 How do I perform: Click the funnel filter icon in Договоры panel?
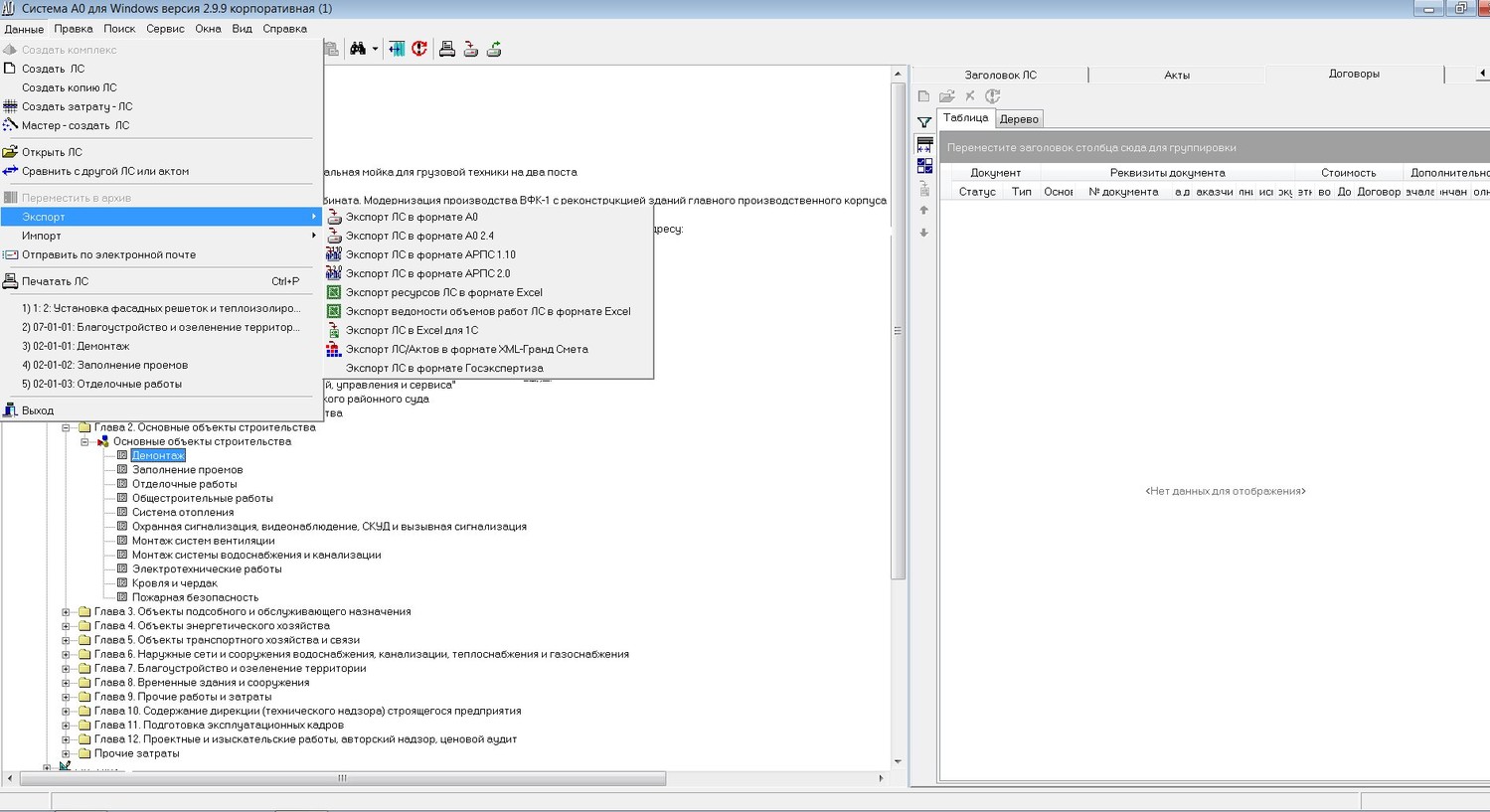(924, 122)
